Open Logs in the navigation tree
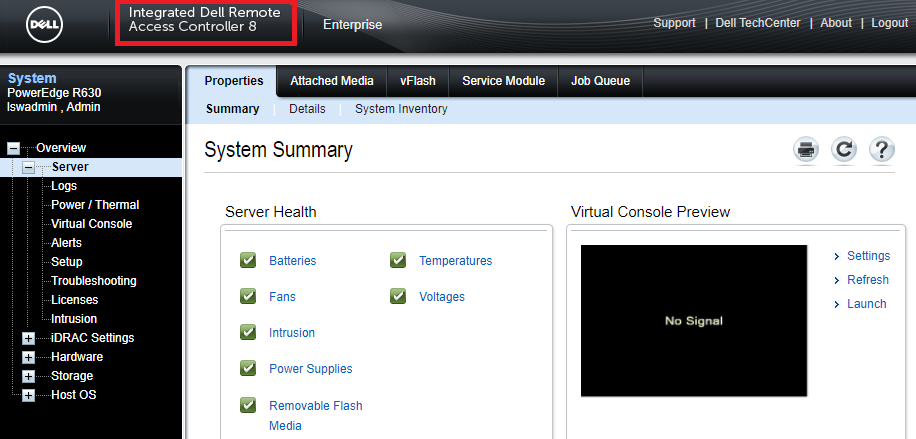The image size is (916, 439). [x=64, y=186]
